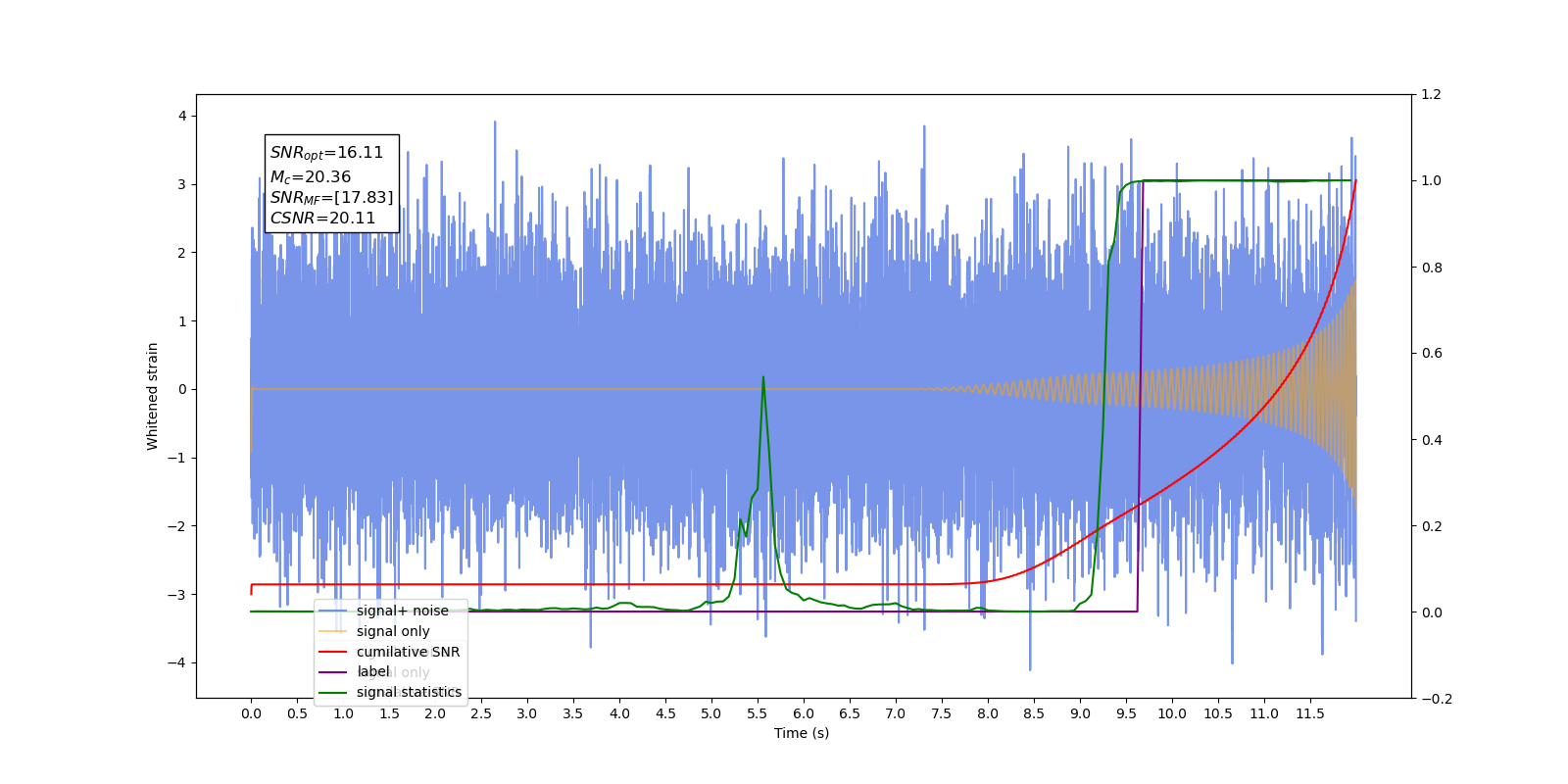
Task: Click the Mc=20.36 annotation text
Action: tap(310, 177)
